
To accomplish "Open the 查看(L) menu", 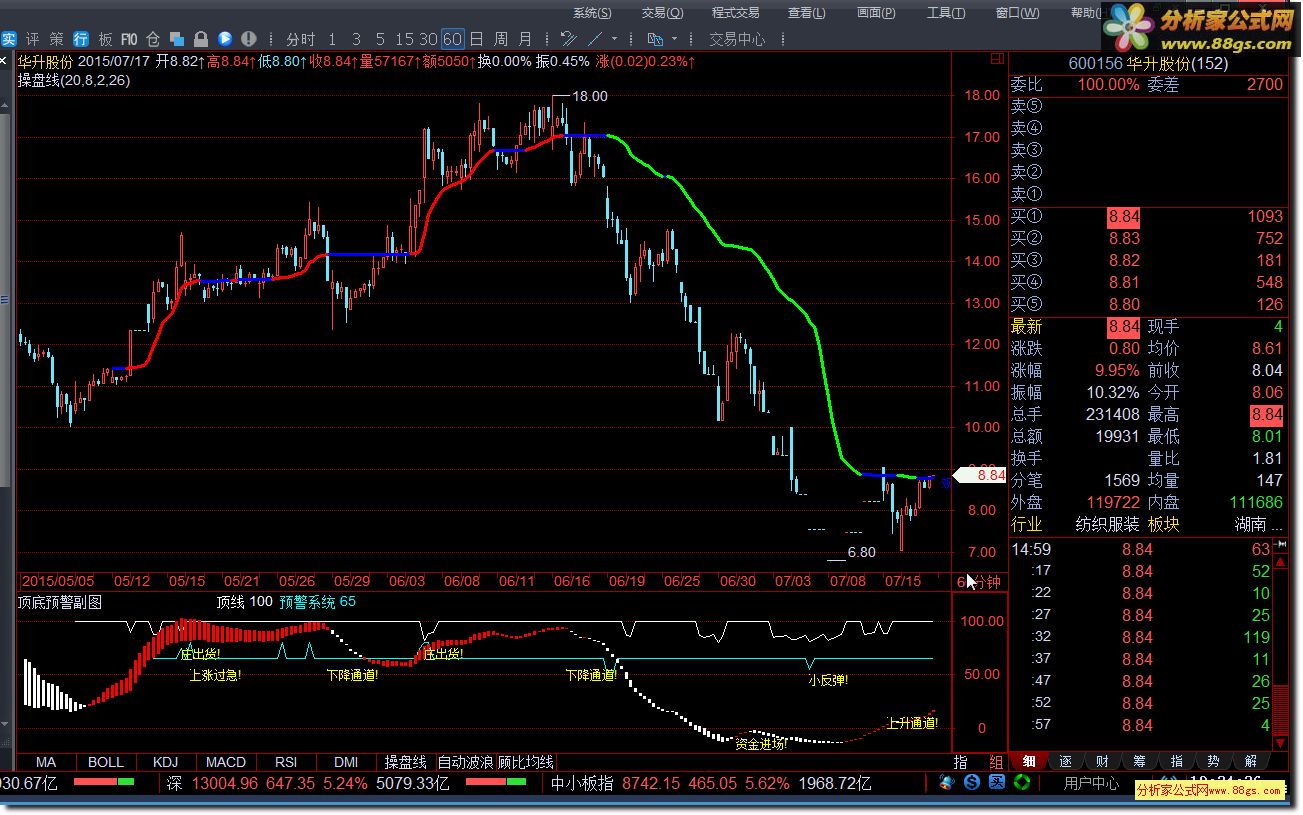I will pos(807,12).
